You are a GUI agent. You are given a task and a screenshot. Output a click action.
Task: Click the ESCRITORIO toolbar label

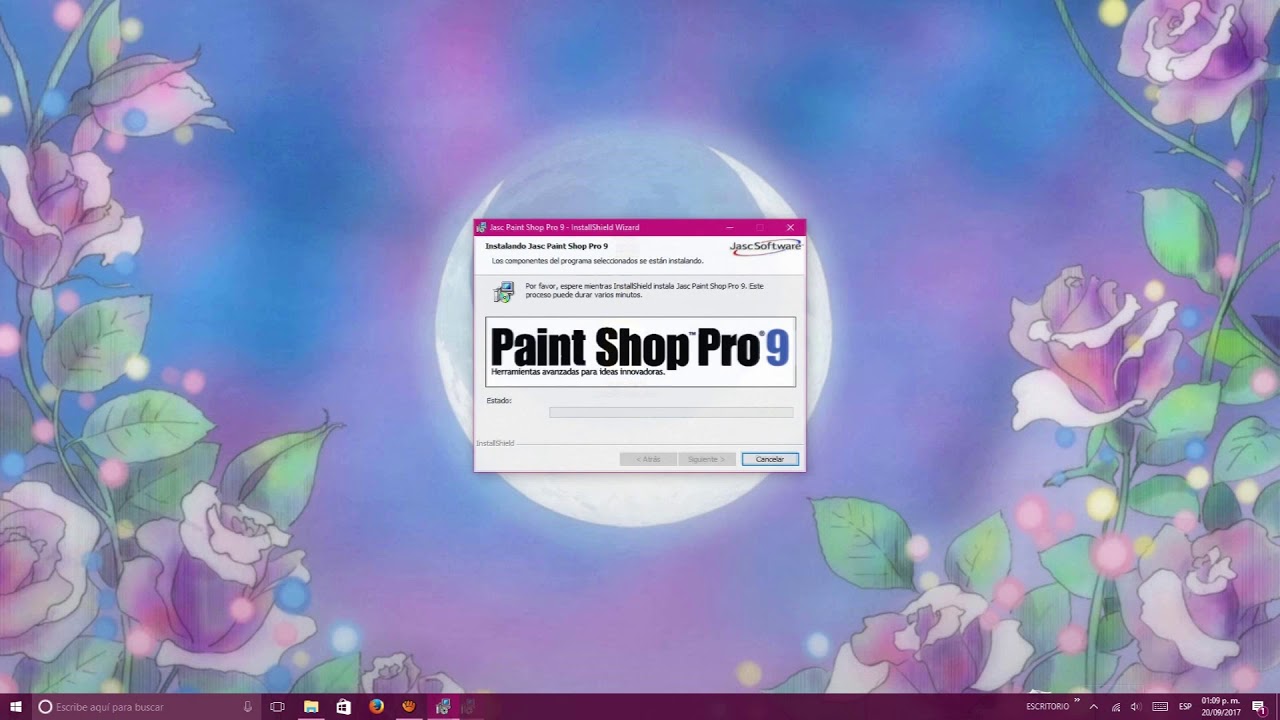tap(1047, 707)
